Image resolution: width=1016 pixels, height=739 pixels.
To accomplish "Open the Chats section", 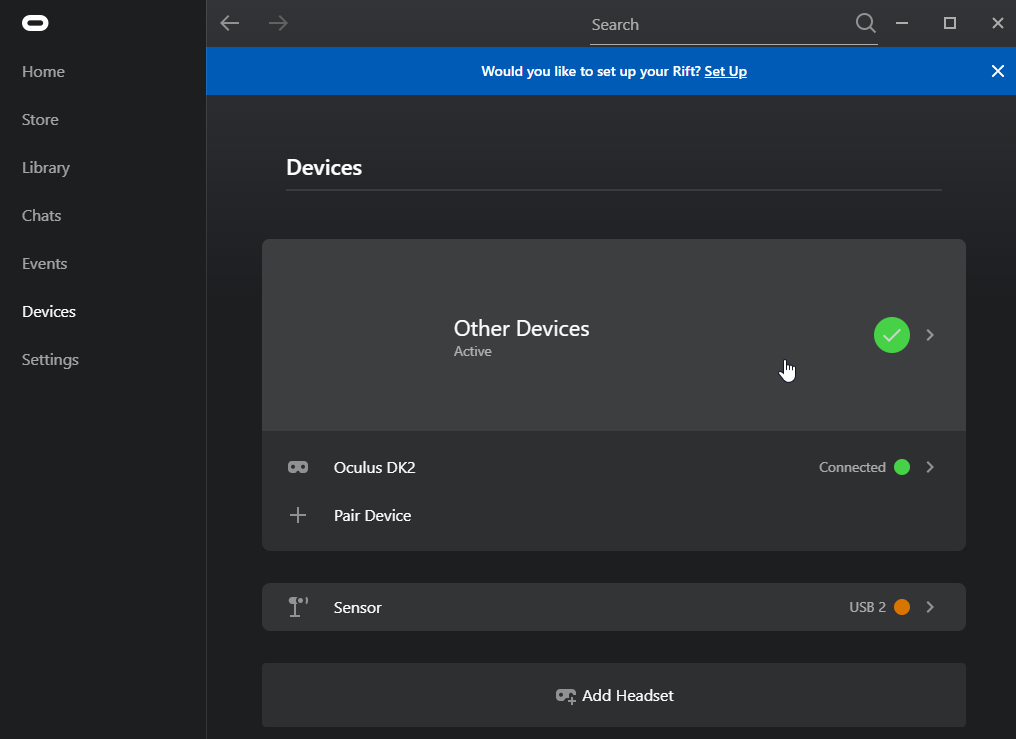I will tap(41, 216).
